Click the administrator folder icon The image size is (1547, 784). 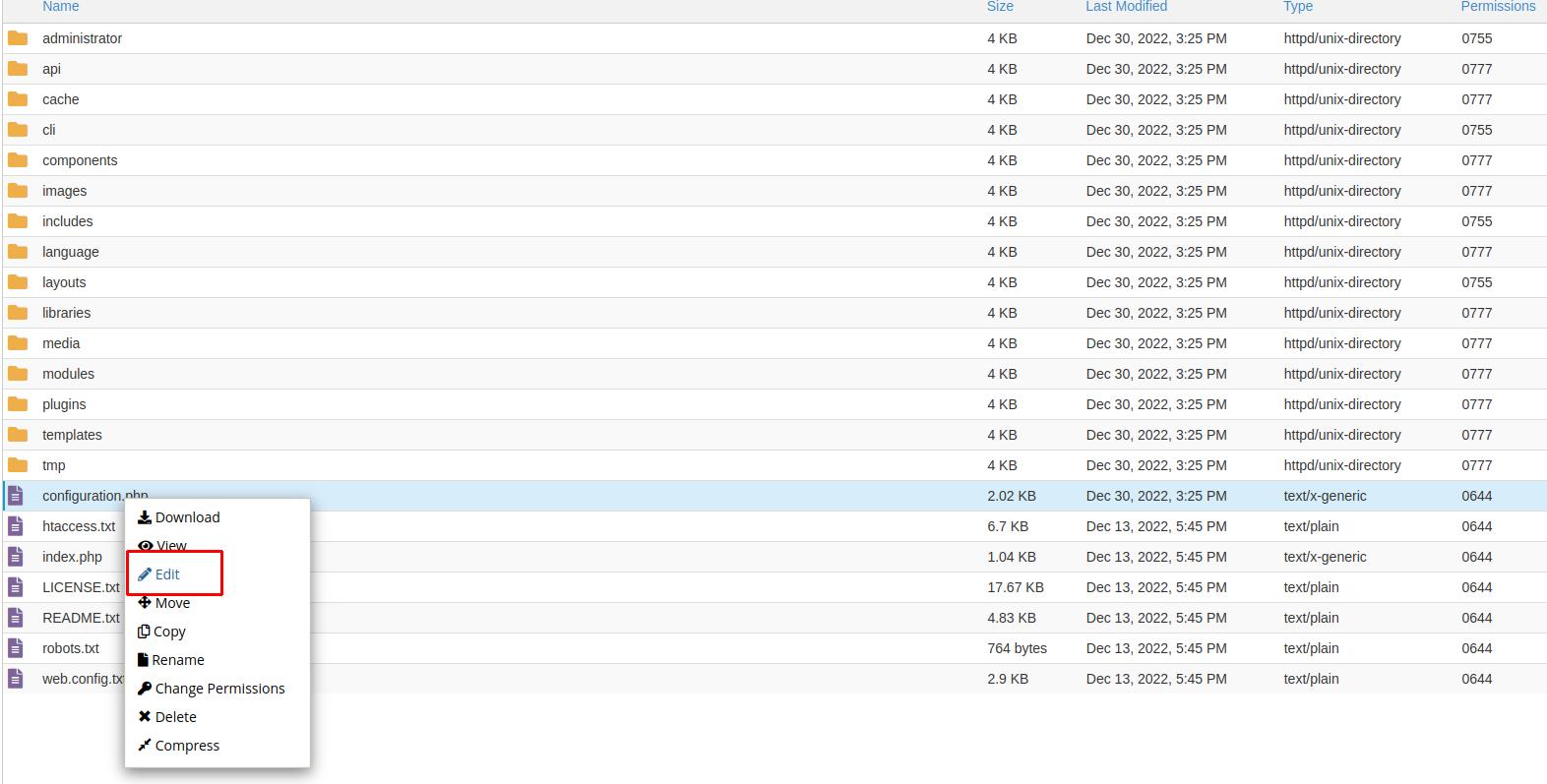[x=18, y=38]
